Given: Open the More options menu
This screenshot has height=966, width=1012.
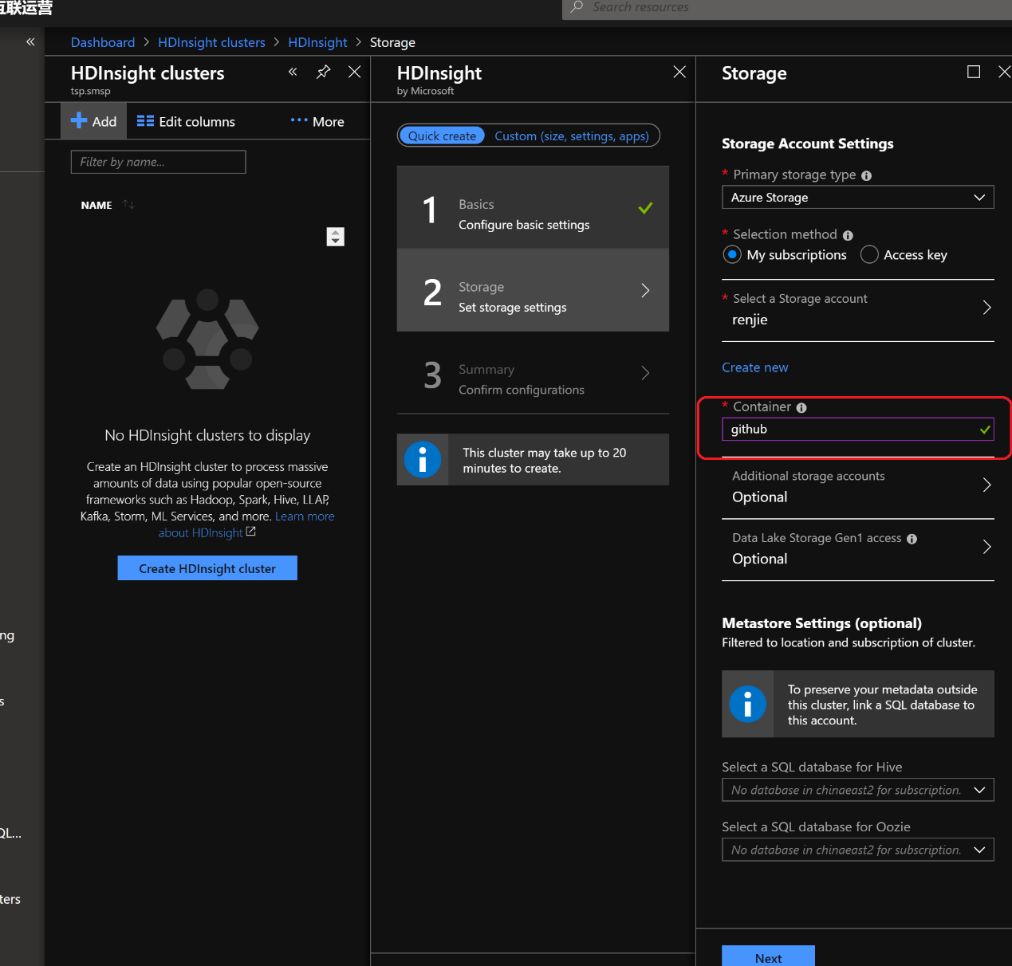Looking at the screenshot, I should click(x=317, y=121).
